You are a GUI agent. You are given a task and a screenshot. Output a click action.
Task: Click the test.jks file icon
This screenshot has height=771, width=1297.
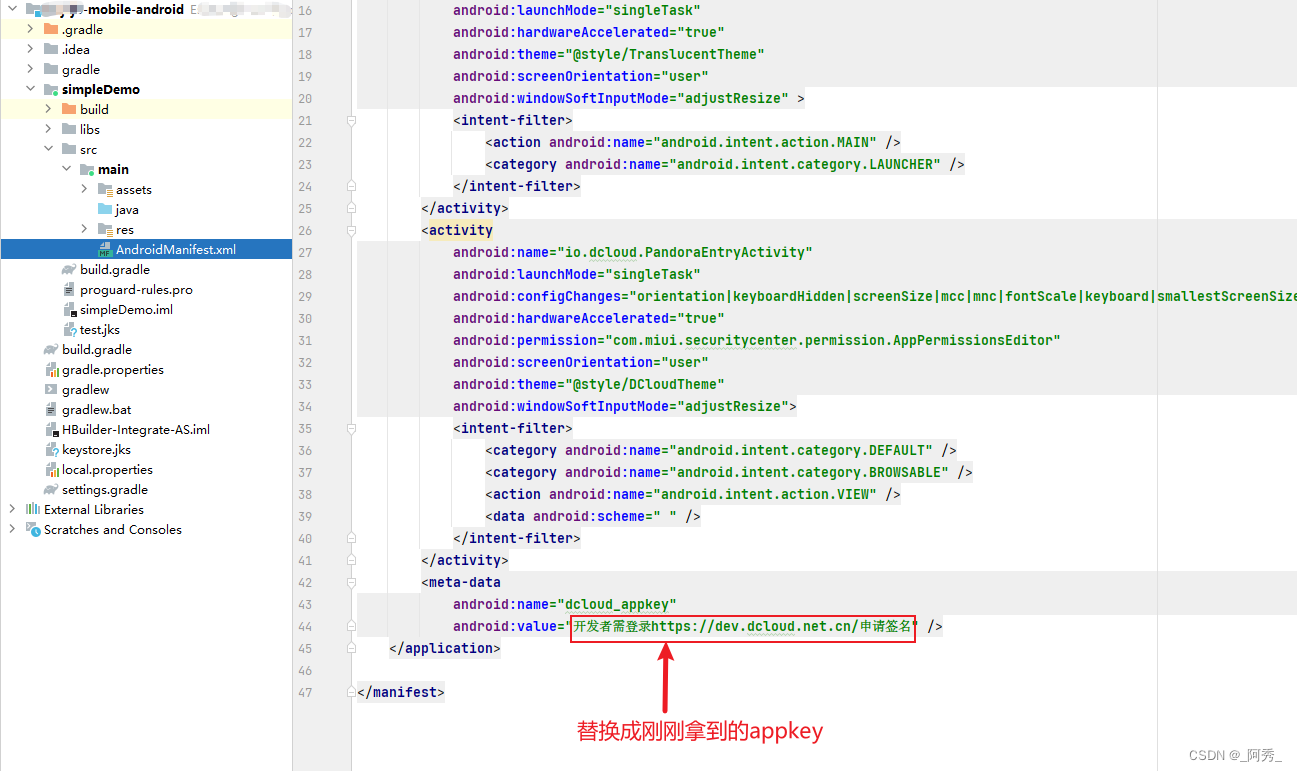point(69,329)
